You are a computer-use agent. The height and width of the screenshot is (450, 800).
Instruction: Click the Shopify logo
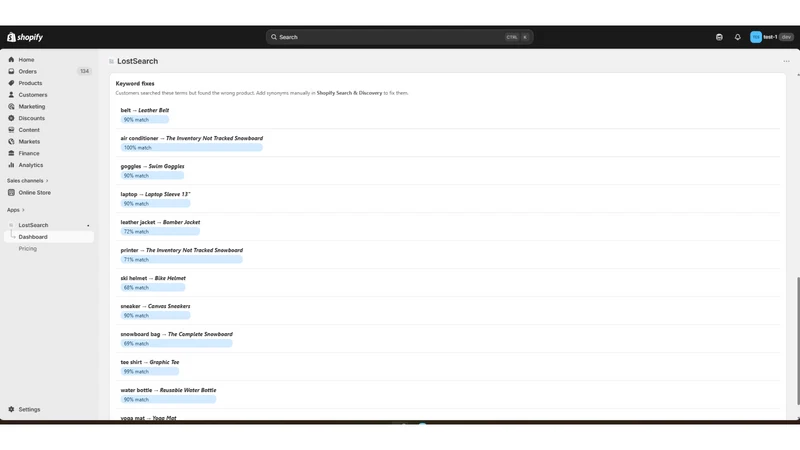coord(25,37)
